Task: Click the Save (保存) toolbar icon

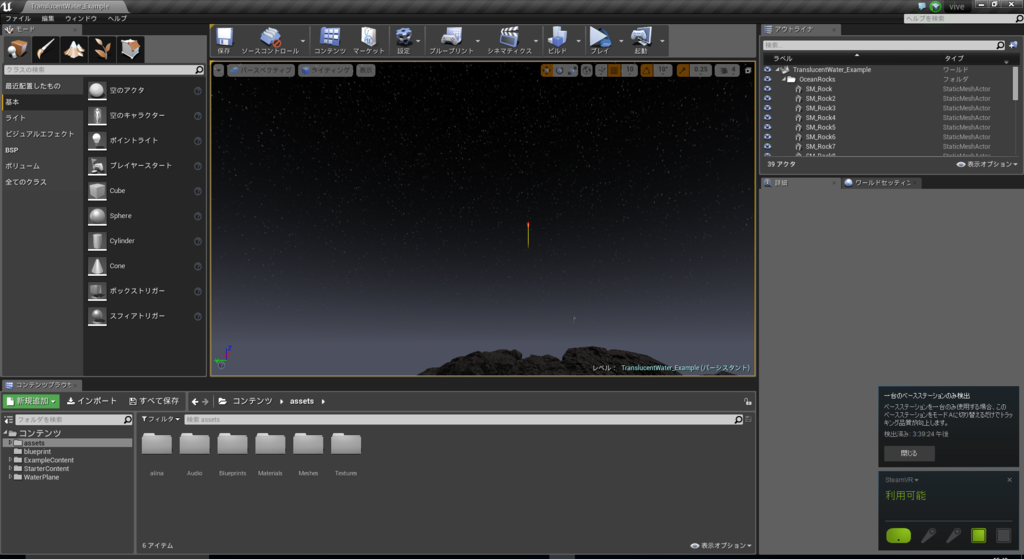Action: pos(224,37)
